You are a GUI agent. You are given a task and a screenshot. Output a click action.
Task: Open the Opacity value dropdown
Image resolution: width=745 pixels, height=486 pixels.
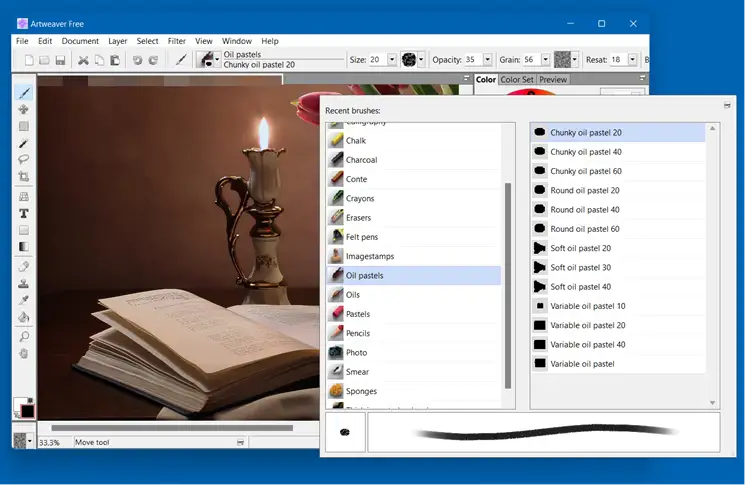click(x=487, y=59)
